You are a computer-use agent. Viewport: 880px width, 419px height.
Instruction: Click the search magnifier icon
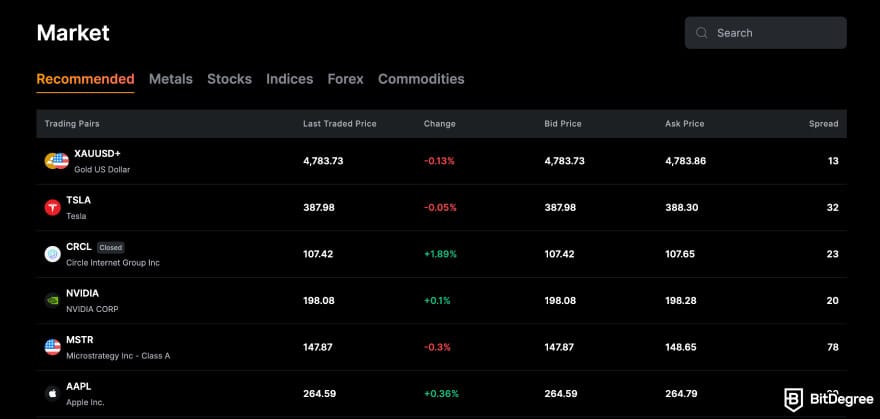pos(701,33)
